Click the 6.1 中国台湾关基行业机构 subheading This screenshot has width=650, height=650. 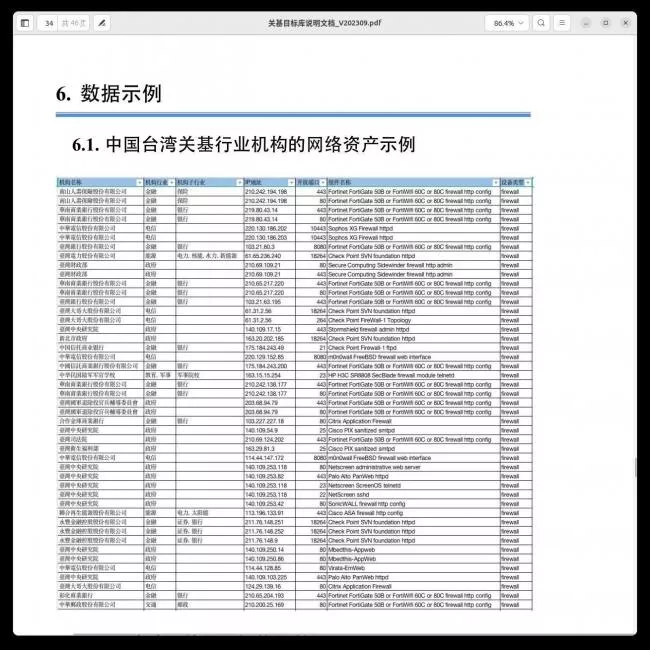coord(243,145)
